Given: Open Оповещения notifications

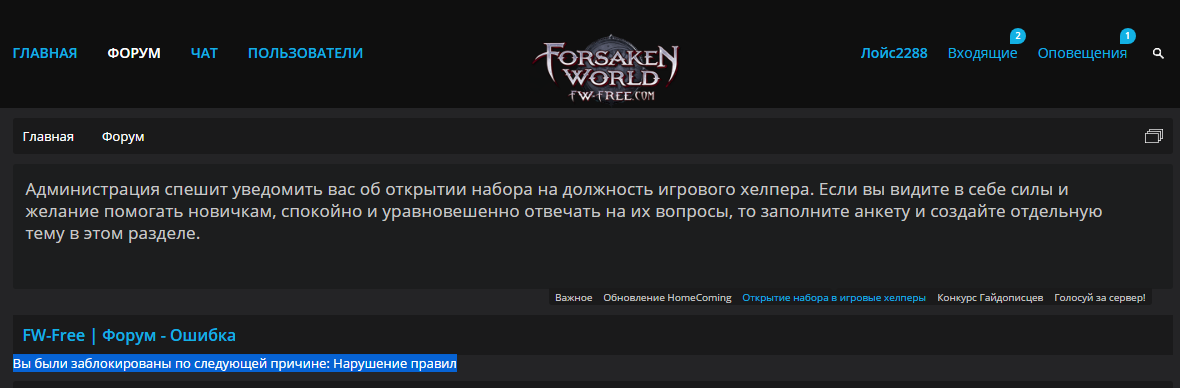Looking at the screenshot, I should (1082, 53).
